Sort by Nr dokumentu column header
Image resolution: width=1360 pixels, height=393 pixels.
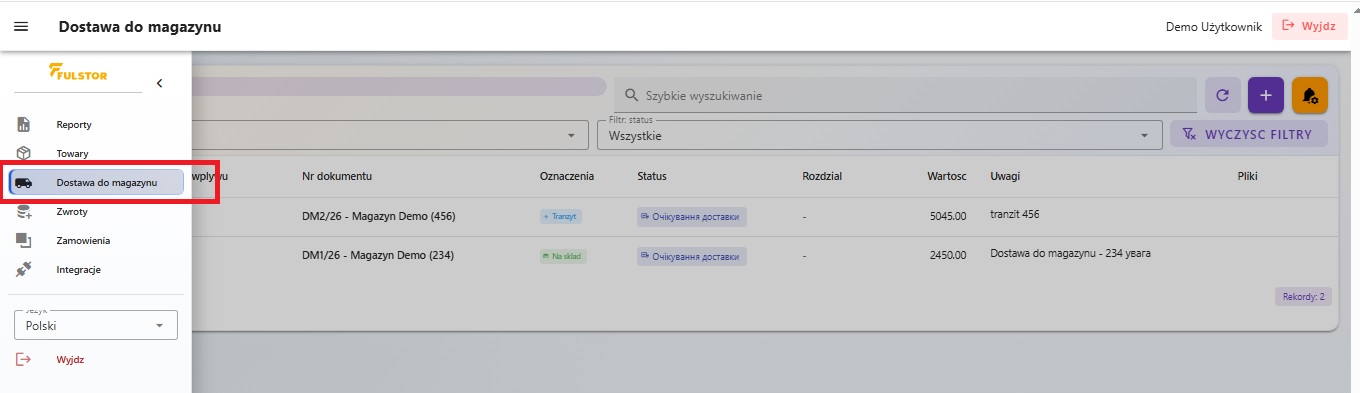click(337, 176)
